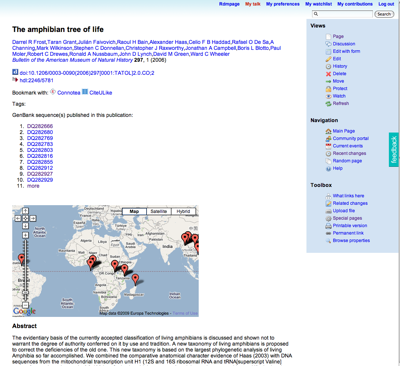Click the Related changes icon
Image resolution: width=400 pixels, height=366 pixels.
pyautogui.click(x=328, y=203)
